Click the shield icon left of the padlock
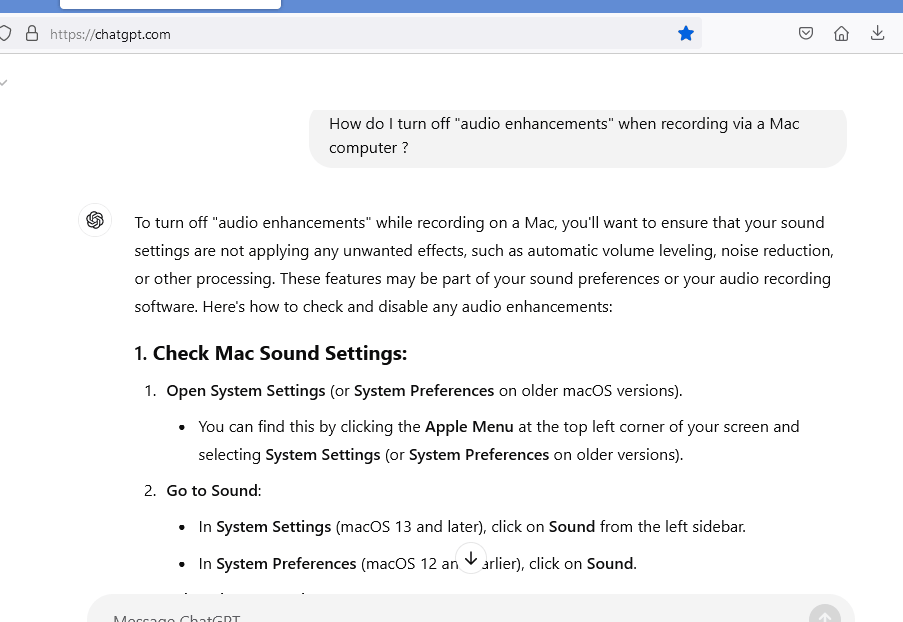The height and width of the screenshot is (622, 903). 5,34
